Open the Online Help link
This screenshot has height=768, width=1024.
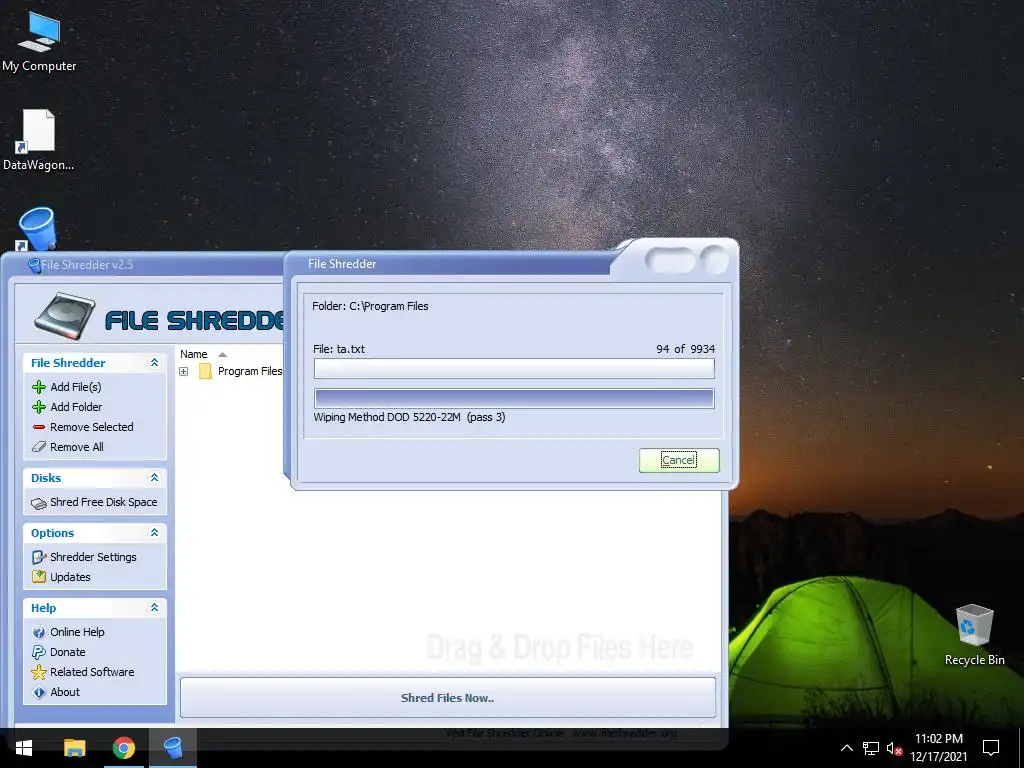(77, 632)
